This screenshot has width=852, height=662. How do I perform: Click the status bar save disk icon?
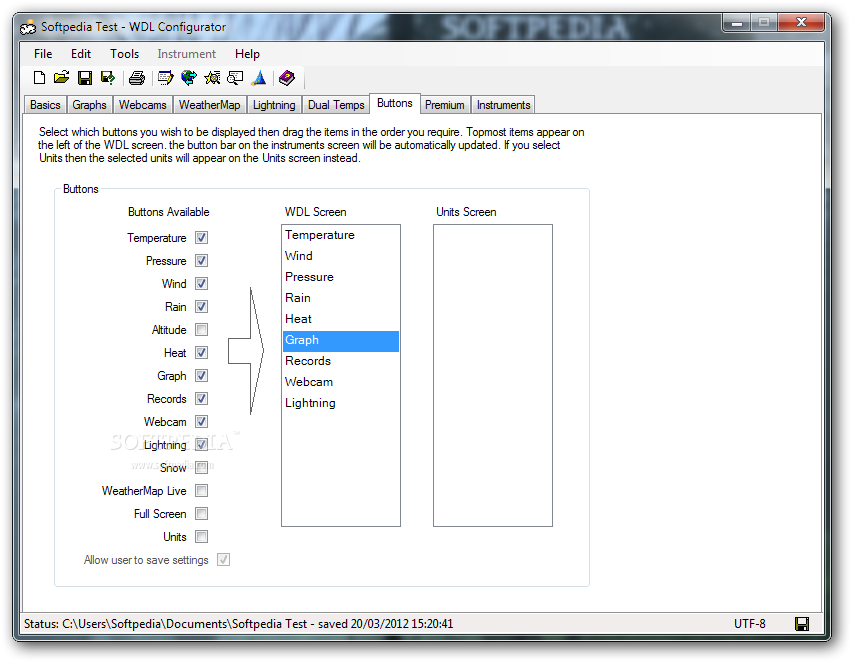(x=801, y=623)
